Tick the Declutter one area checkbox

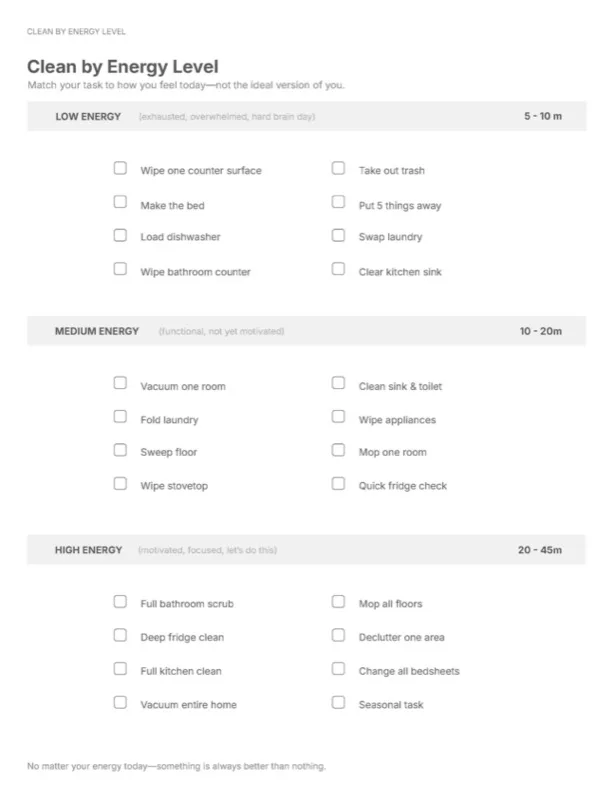click(x=338, y=635)
